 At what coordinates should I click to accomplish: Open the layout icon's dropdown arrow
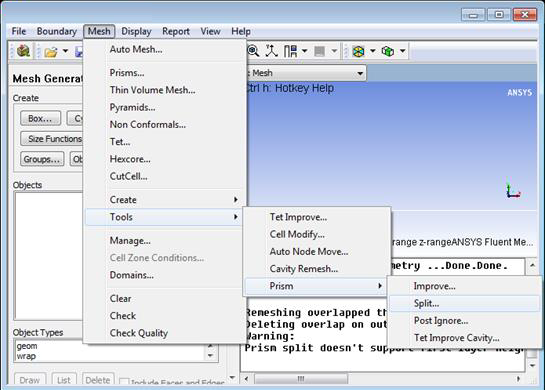(x=304, y=51)
